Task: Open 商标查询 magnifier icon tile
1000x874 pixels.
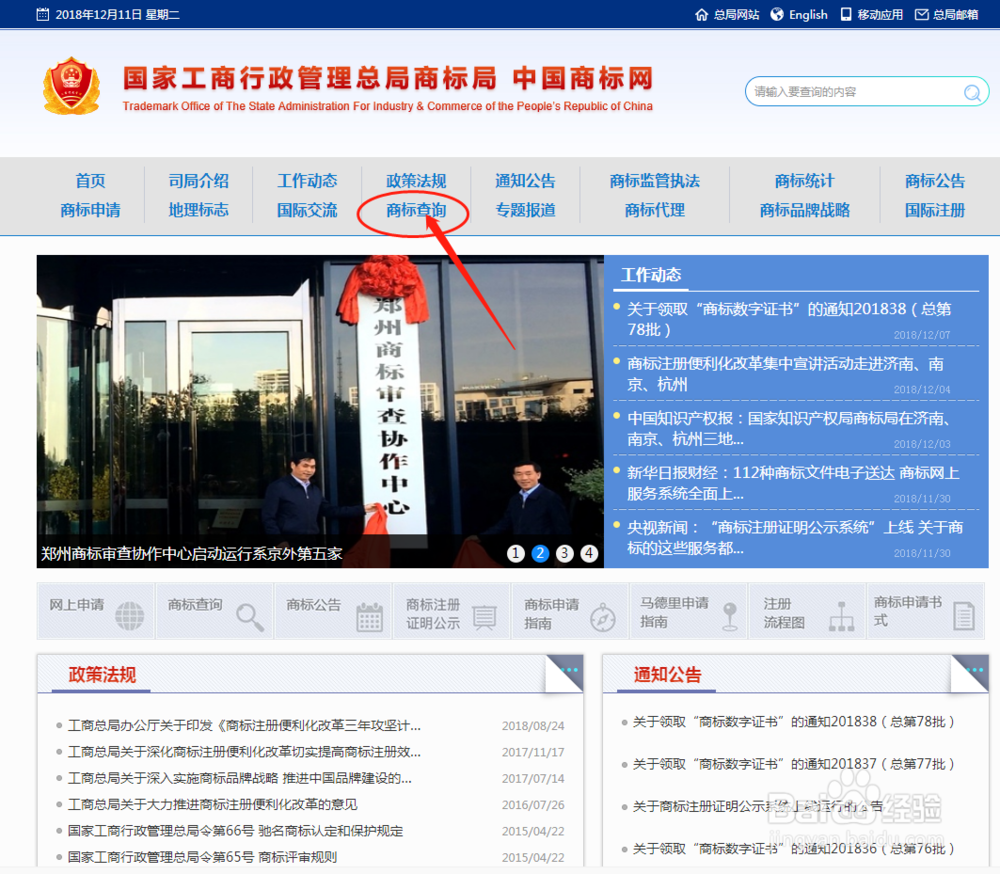Action: (x=215, y=611)
